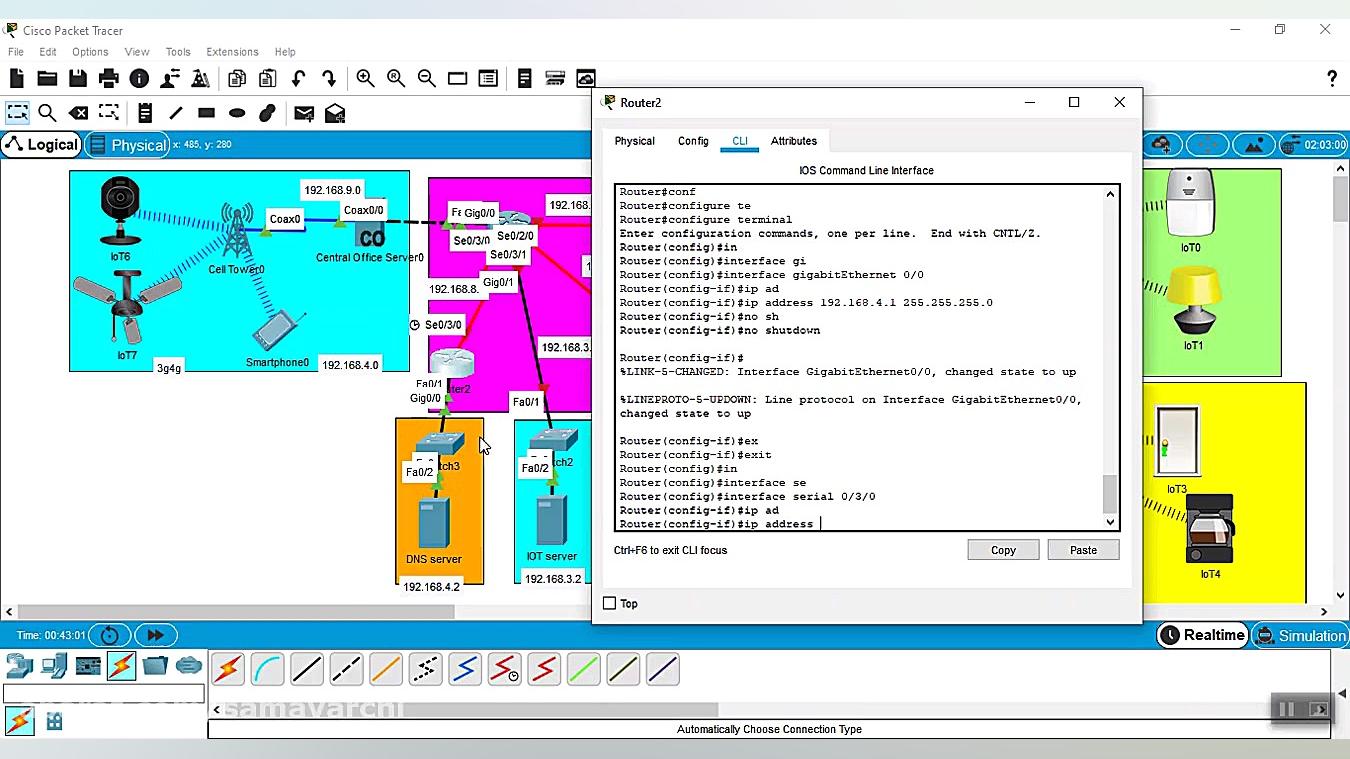Create a new file using the toolbar icon
1350x759 pixels.
click(16, 78)
